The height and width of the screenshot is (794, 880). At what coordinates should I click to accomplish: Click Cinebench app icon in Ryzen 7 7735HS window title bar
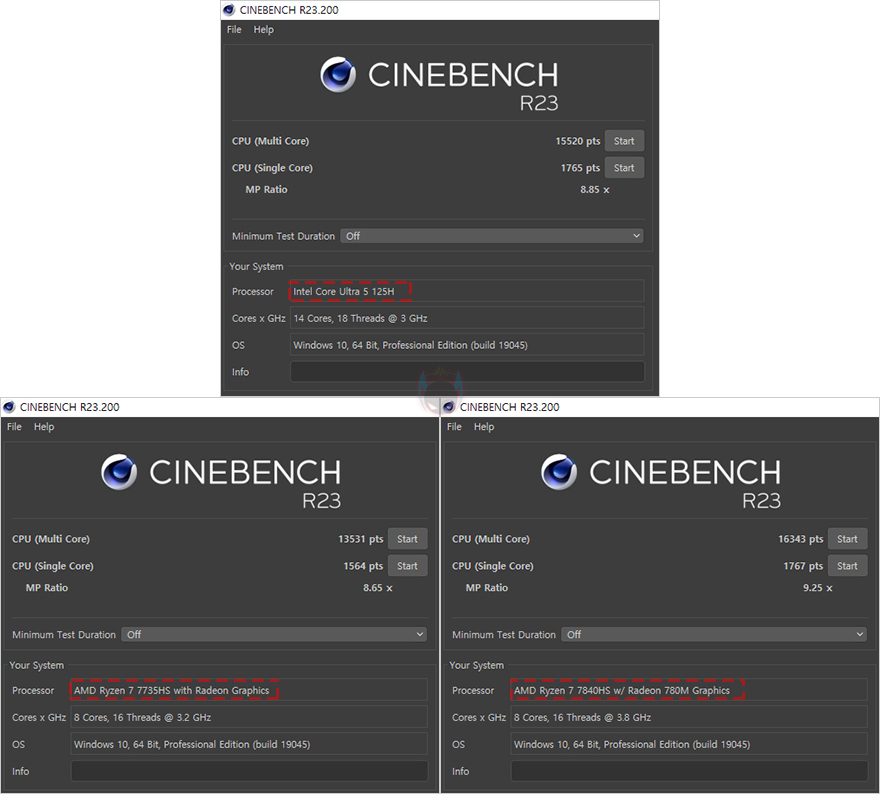tap(9, 407)
